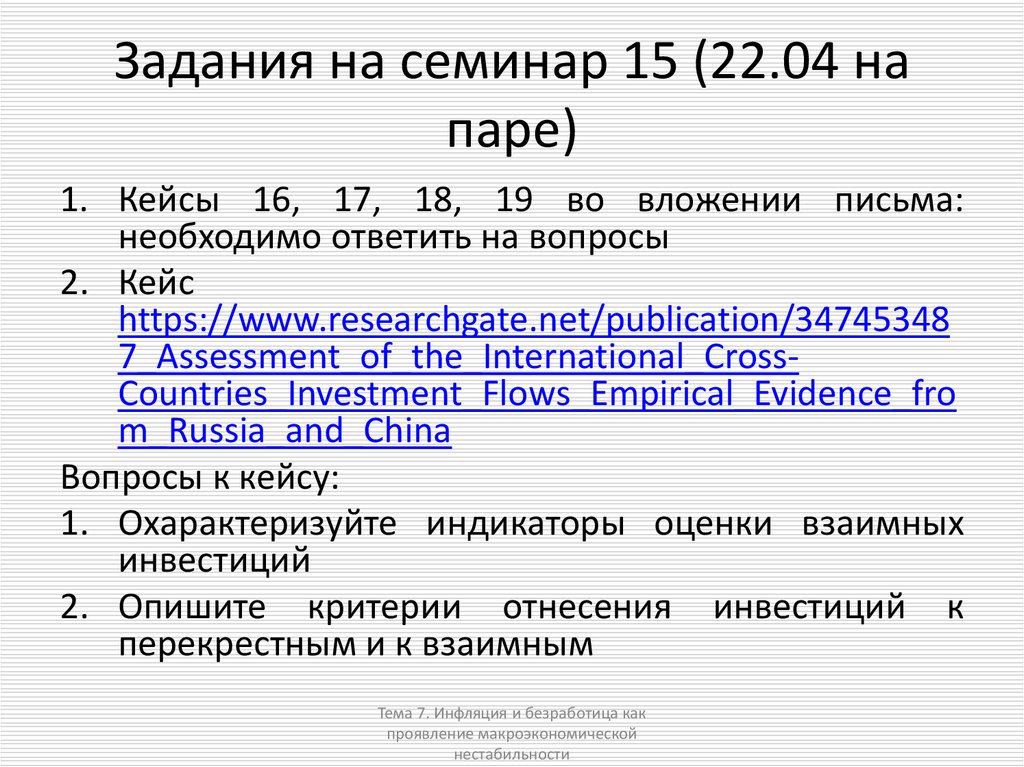
Task: Click text "Охарактеризуйте индикаторы оценки взаимных"
Action: coord(541,524)
